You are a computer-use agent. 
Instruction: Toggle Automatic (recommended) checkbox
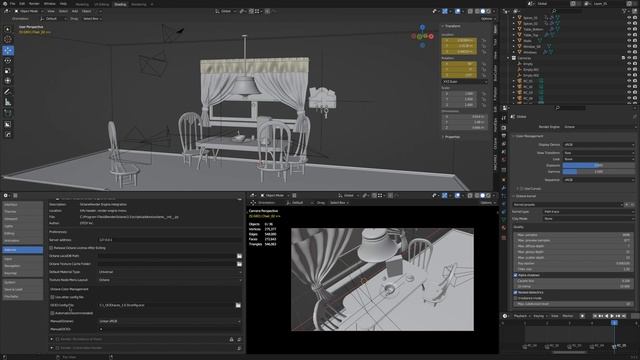[52, 313]
